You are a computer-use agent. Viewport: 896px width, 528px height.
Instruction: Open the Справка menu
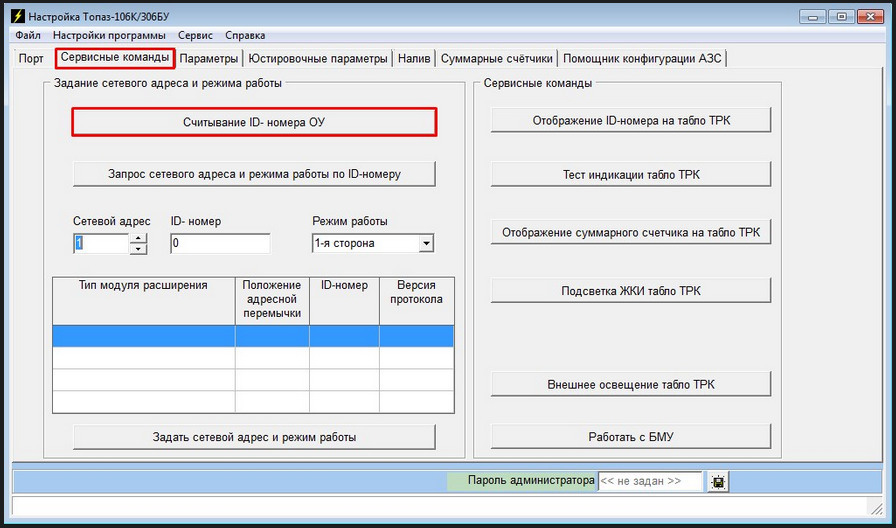(245, 35)
